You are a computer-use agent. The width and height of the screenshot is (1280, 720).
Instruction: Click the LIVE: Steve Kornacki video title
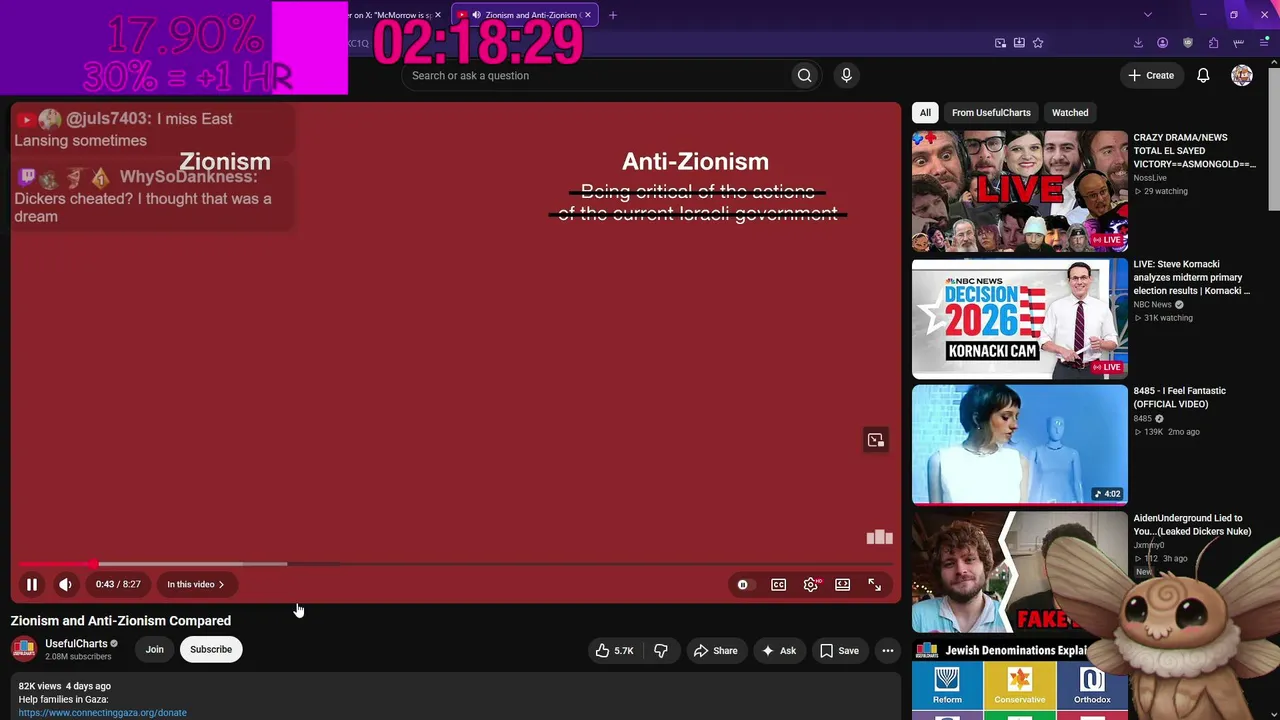[x=1192, y=277]
